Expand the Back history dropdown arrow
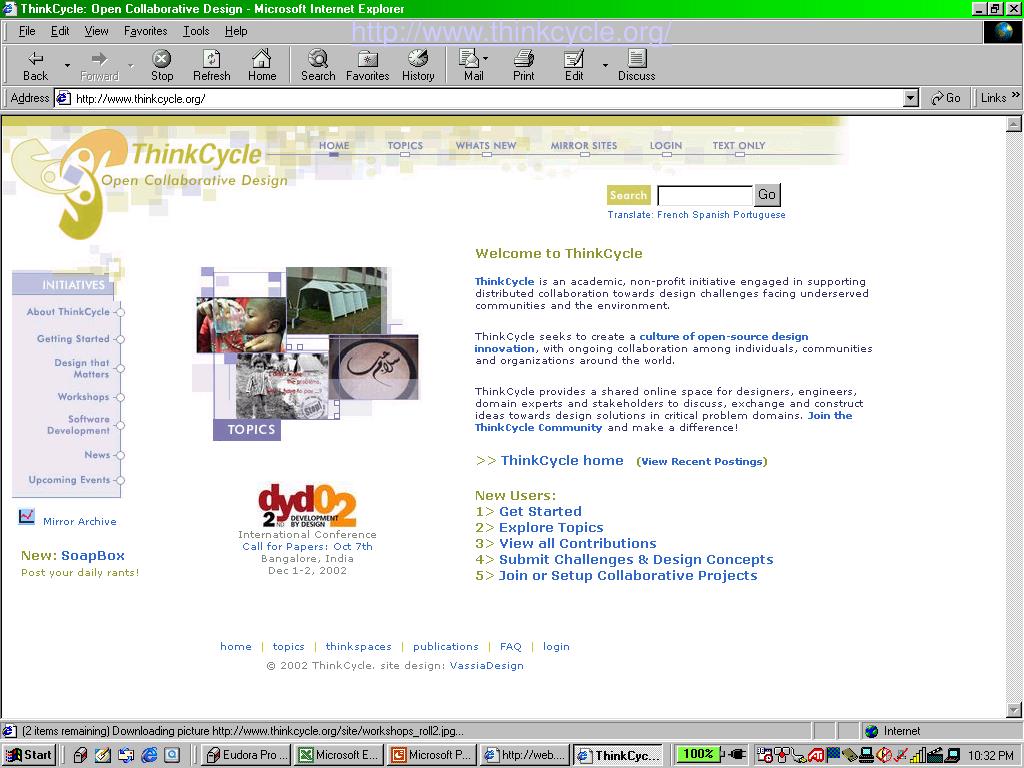This screenshot has width=1024, height=768. pos(67,65)
